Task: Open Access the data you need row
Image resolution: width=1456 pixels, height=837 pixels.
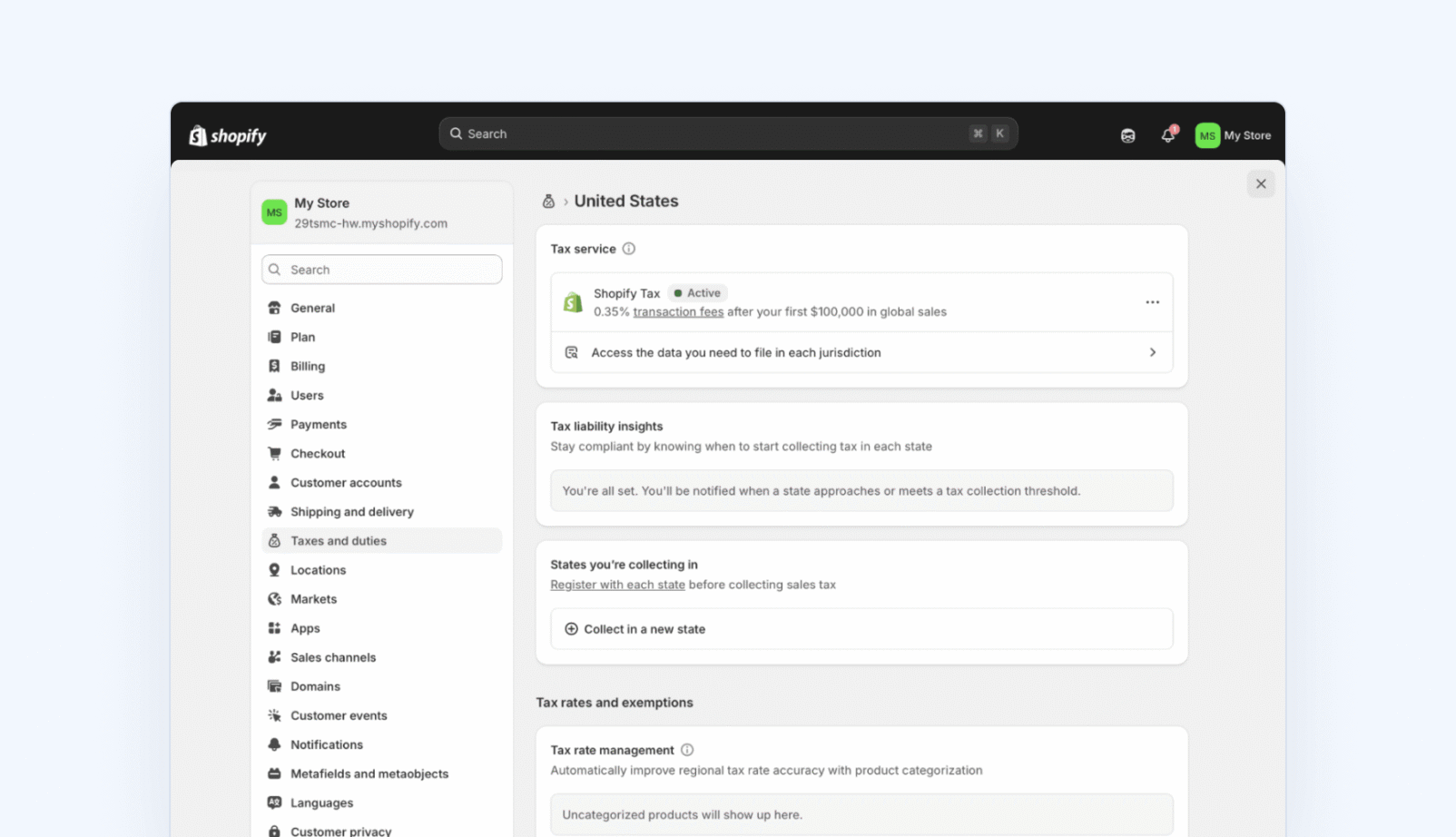Action: click(x=861, y=352)
